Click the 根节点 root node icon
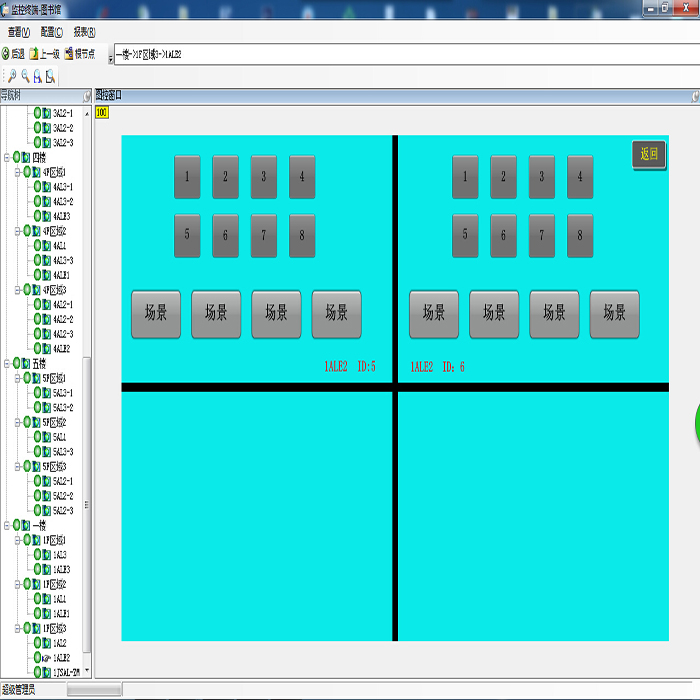This screenshot has width=700, height=700. pos(69,54)
